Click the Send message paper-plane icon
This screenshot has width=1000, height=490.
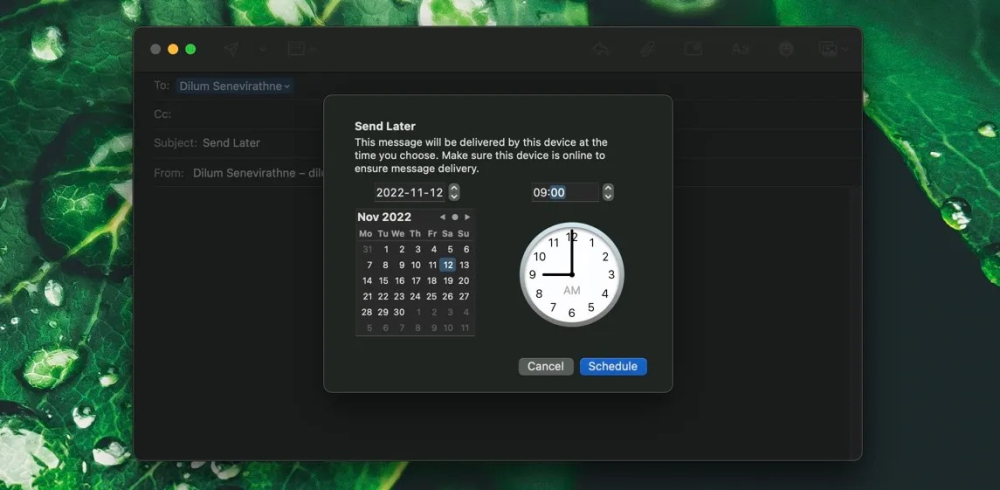click(232, 49)
